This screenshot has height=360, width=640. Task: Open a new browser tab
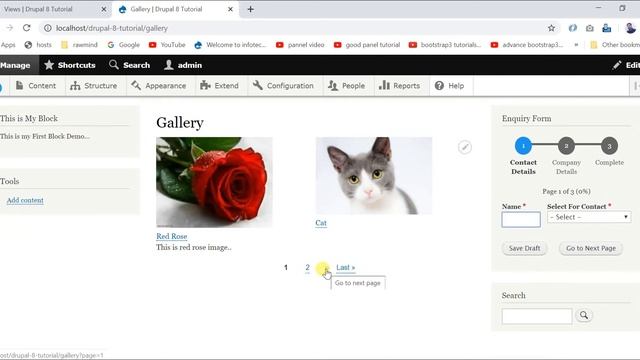coord(251,9)
